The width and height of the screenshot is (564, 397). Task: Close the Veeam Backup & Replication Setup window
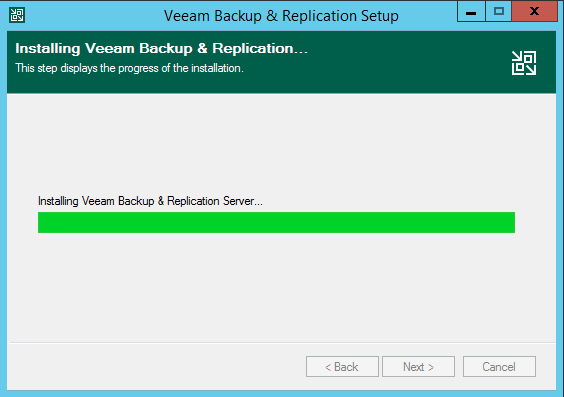tap(535, 12)
